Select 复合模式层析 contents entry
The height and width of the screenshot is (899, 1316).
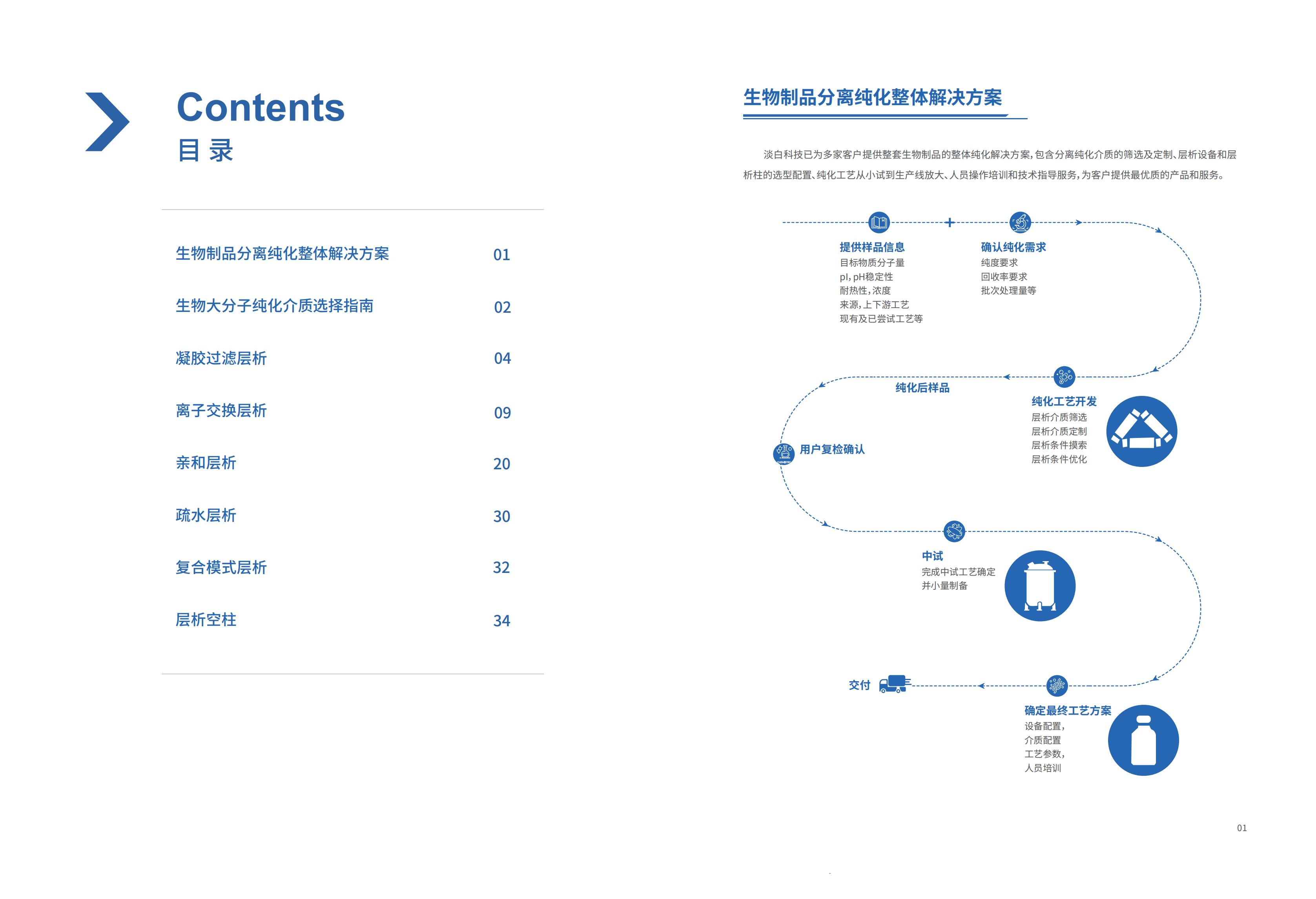click(221, 567)
